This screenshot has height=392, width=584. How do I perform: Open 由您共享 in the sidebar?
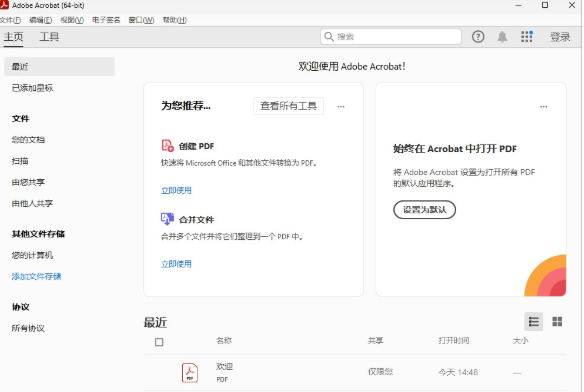[28, 182]
